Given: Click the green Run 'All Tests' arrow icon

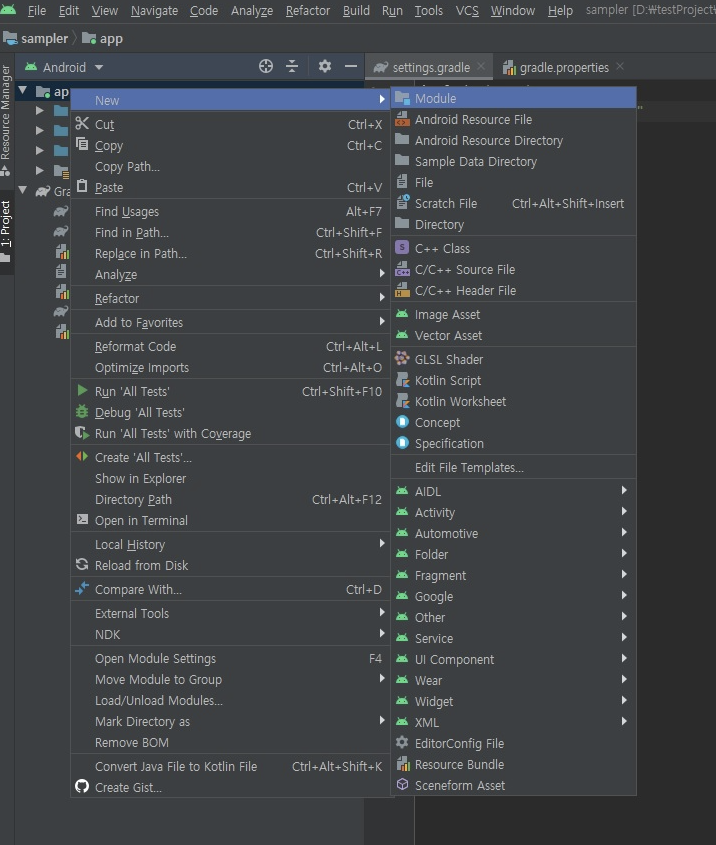Looking at the screenshot, I should coord(82,390).
